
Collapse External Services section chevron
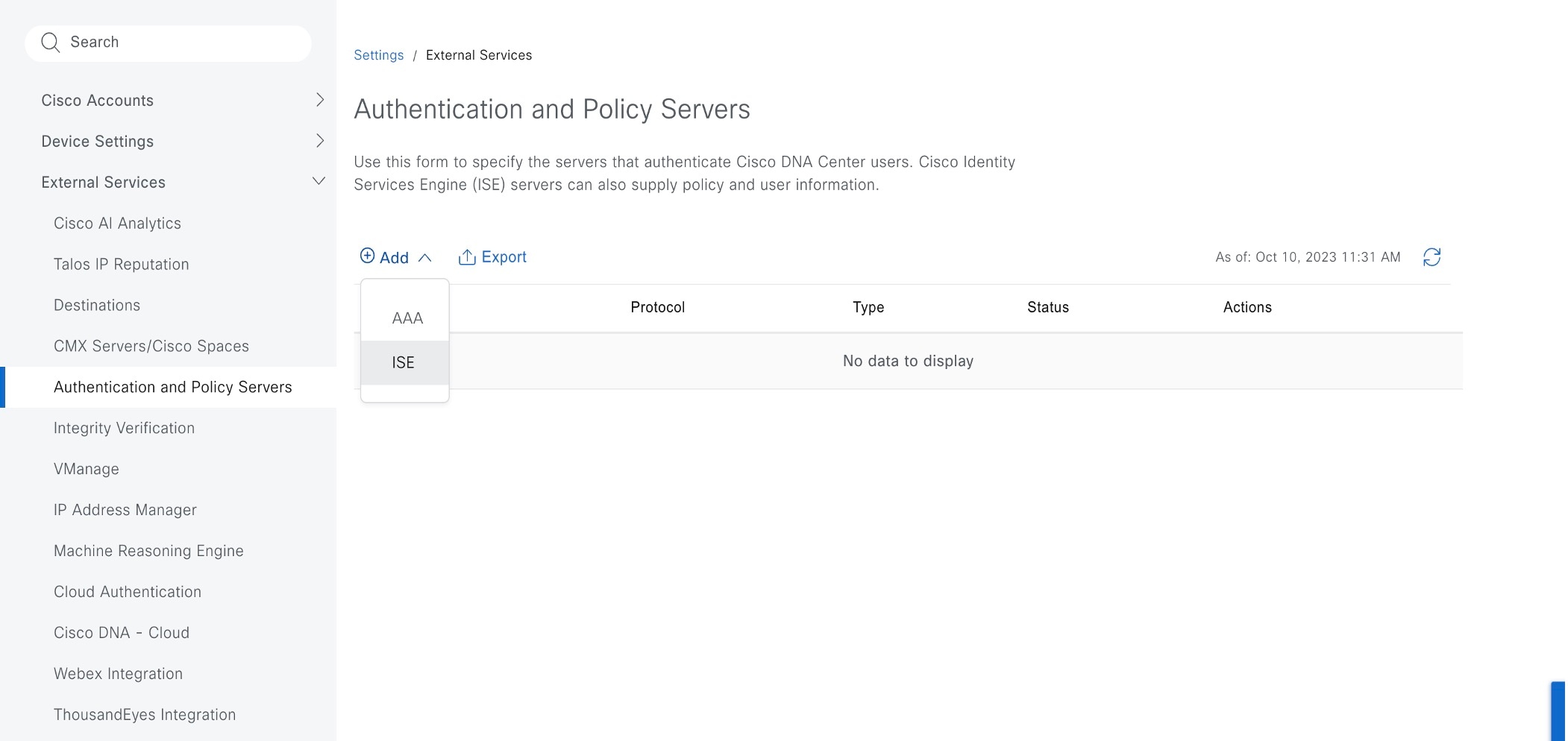[x=319, y=181]
